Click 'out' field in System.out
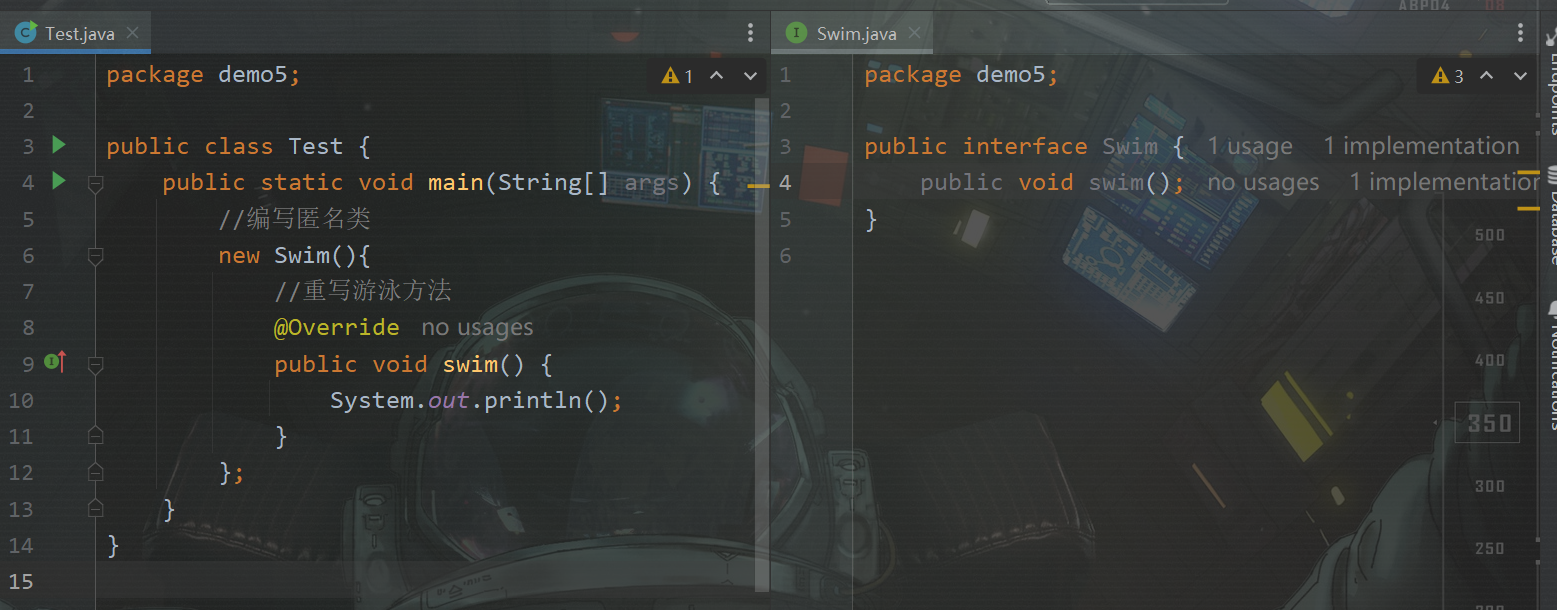The image size is (1557, 610). tap(449, 400)
